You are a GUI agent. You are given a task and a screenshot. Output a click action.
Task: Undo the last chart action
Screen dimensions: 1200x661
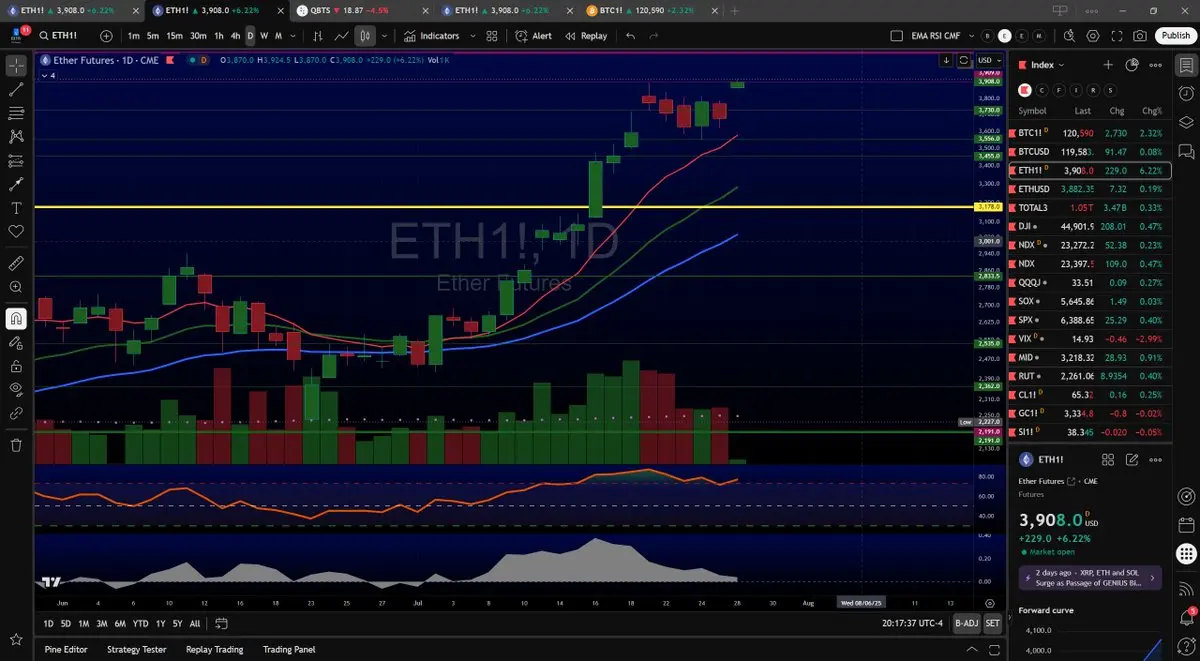pyautogui.click(x=630, y=36)
